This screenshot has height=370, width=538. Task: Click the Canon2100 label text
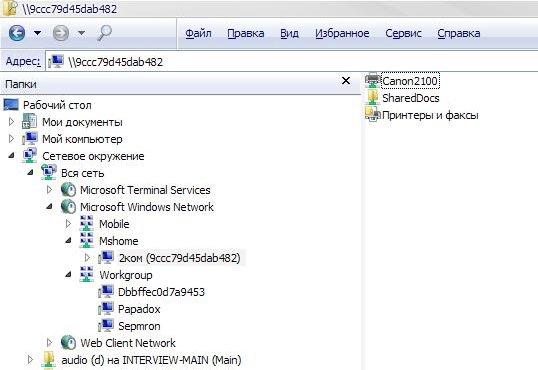(x=410, y=81)
